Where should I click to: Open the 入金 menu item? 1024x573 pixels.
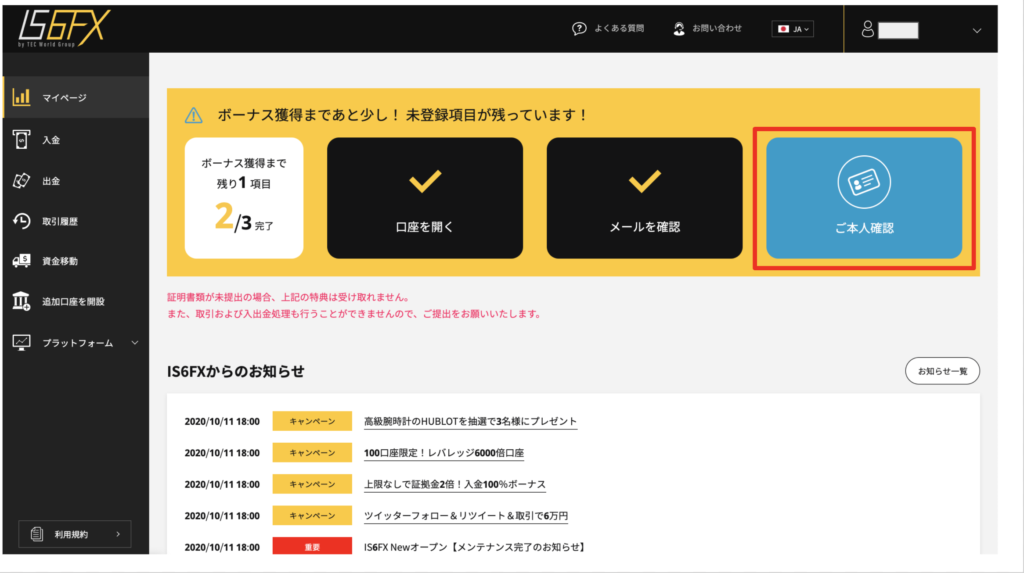click(x=76, y=139)
